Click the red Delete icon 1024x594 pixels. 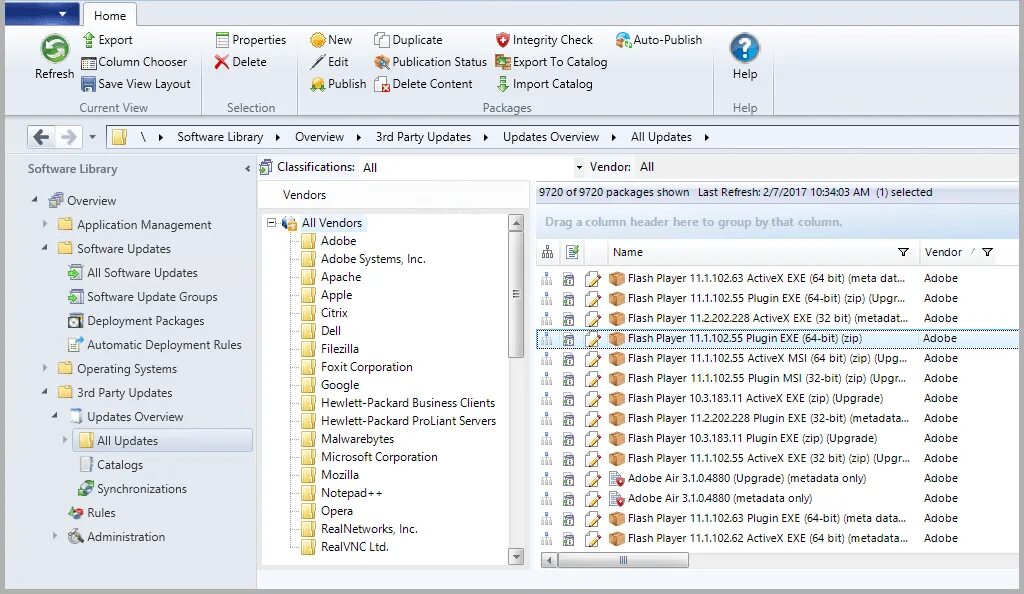pos(221,62)
